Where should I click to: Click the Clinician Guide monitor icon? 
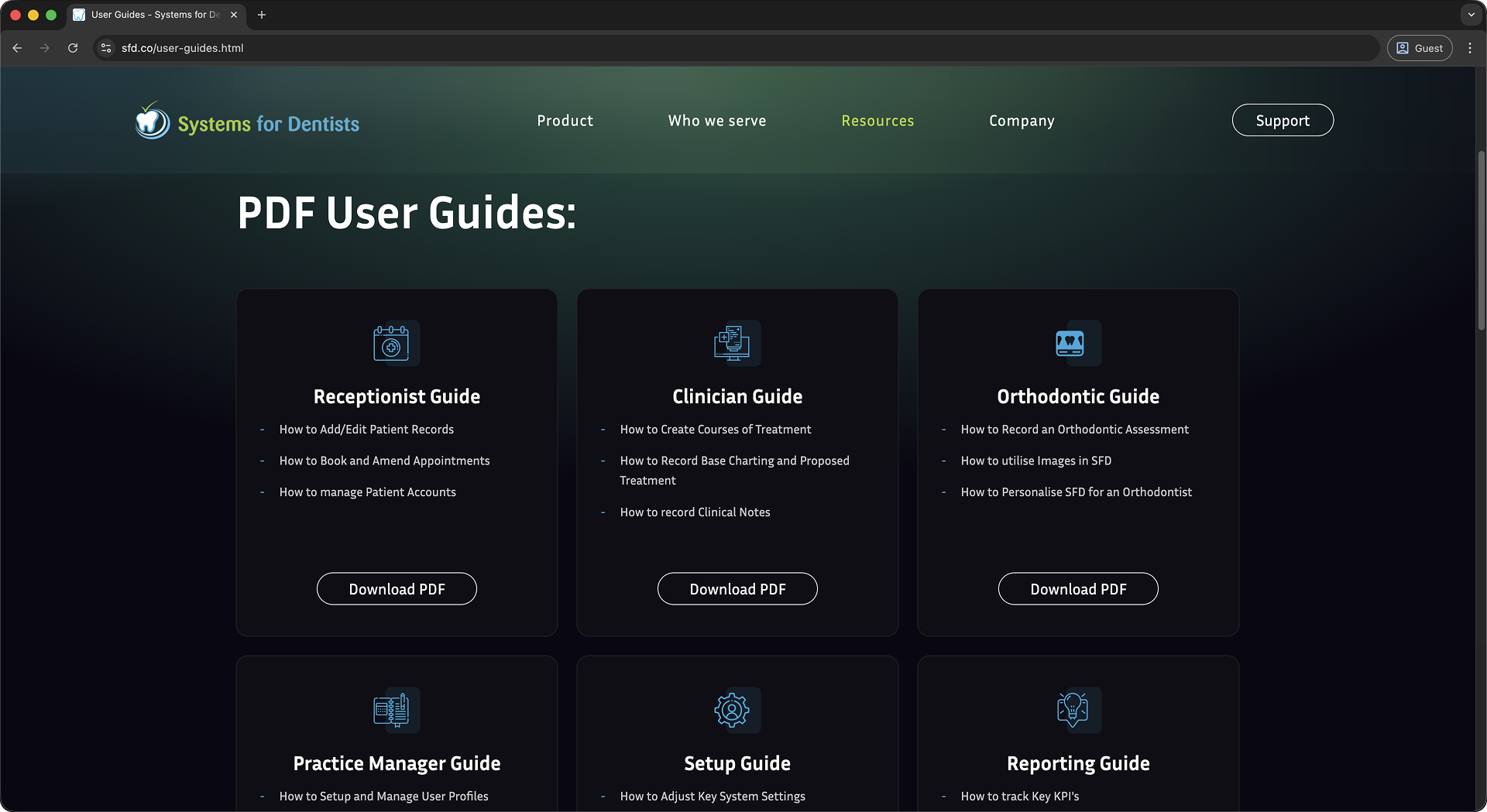coord(733,343)
